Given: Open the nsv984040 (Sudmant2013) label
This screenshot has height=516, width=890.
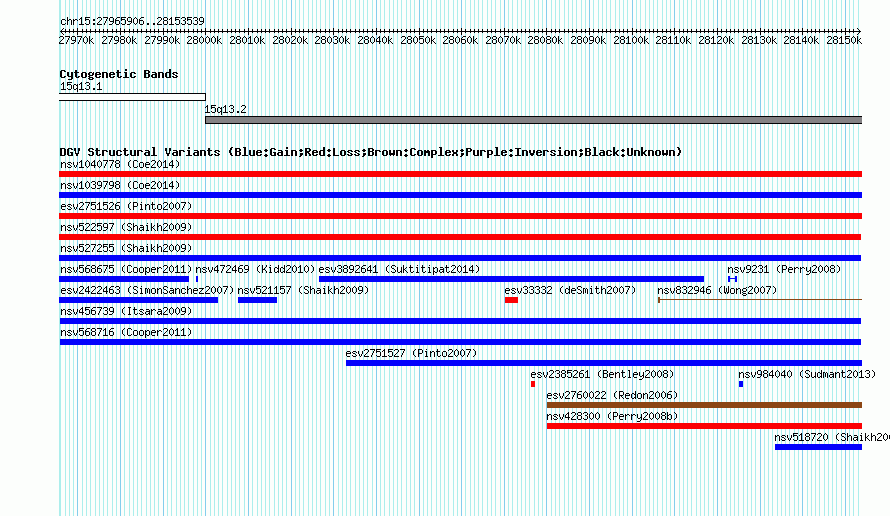Looking at the screenshot, I should [x=807, y=374].
